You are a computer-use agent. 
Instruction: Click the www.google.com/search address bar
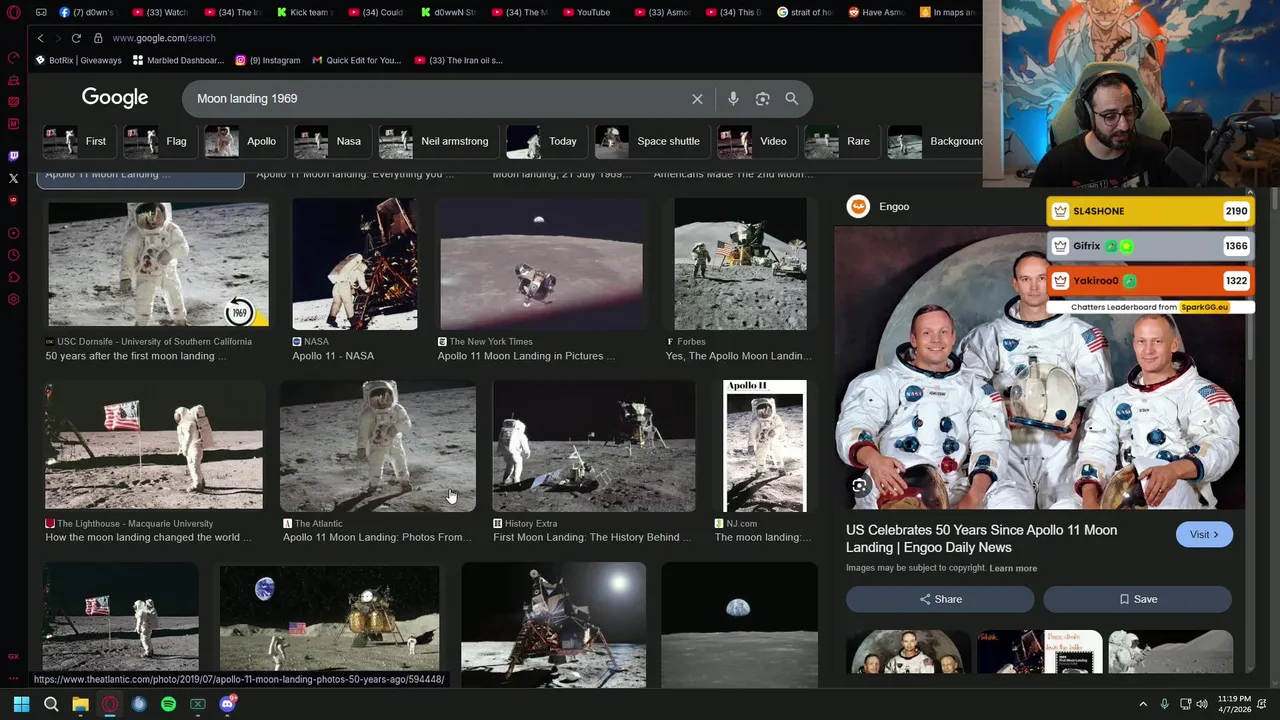pyautogui.click(x=164, y=38)
